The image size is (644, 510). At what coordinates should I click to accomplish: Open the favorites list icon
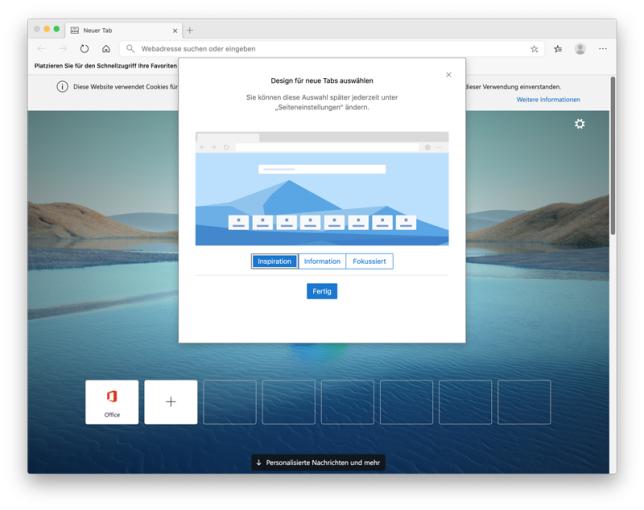pos(558,49)
